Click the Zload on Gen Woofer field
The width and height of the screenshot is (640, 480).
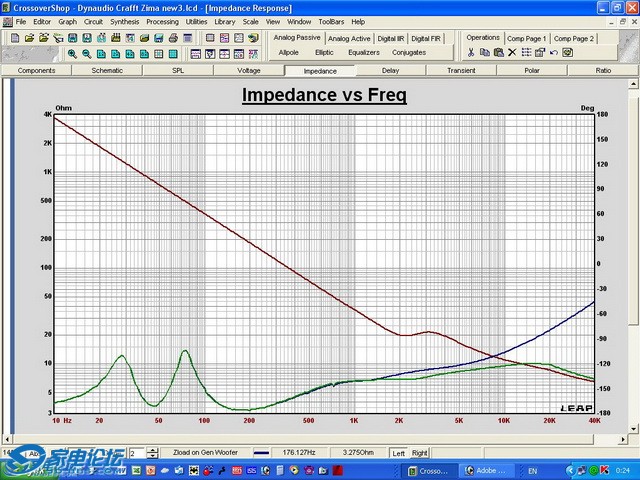coord(204,453)
